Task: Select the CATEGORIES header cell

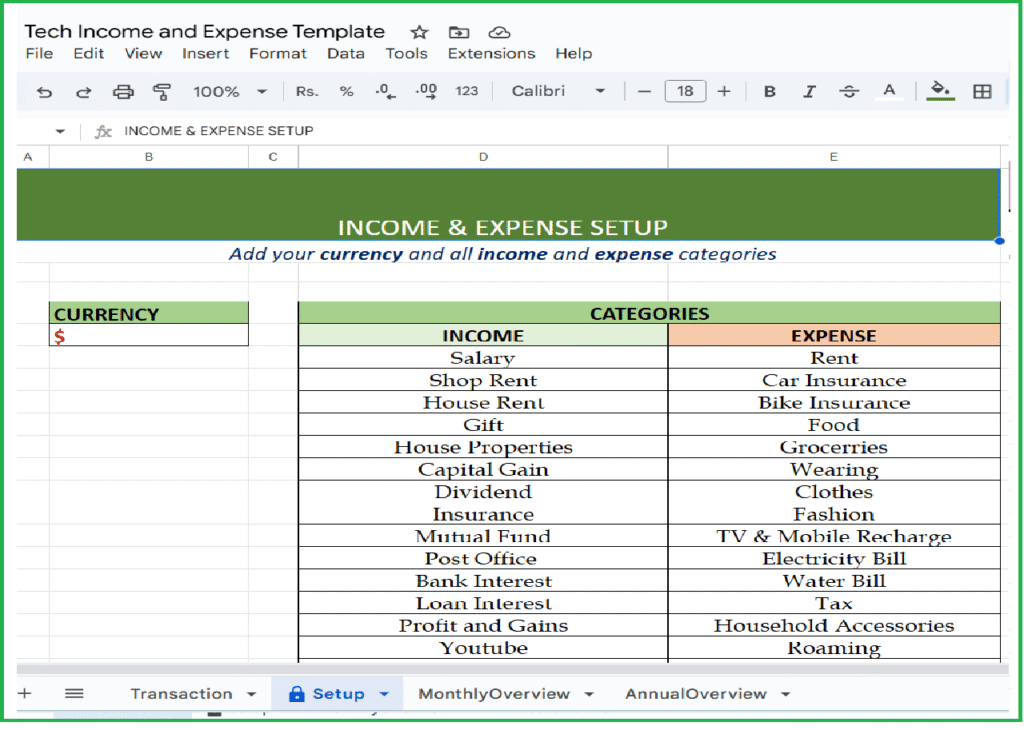Action: pos(649,313)
